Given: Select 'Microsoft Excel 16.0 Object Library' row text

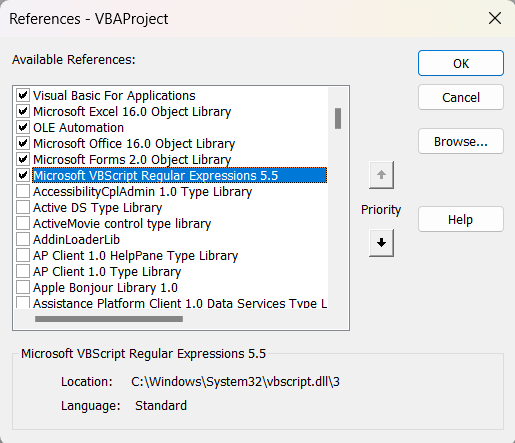Looking at the screenshot, I should 132,112.
